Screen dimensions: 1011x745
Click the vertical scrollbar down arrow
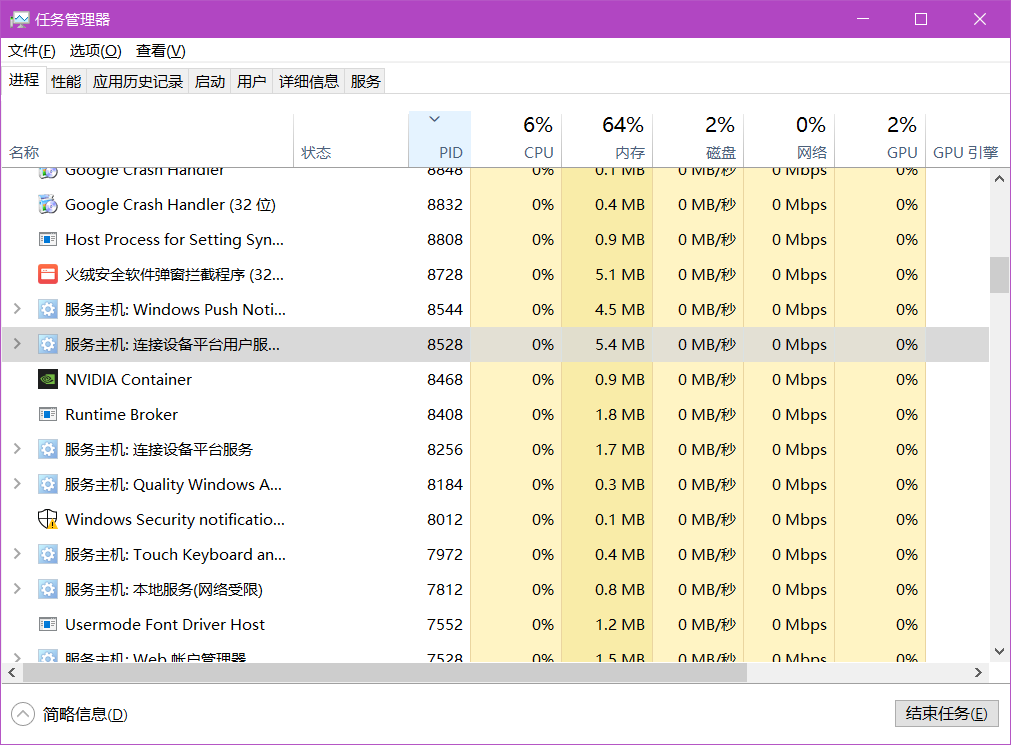pos(999,651)
